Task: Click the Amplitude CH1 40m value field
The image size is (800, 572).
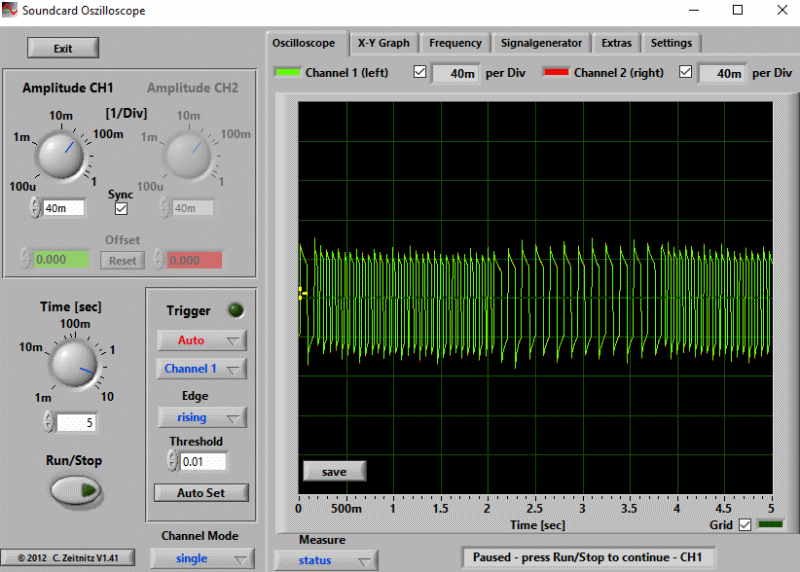Action: point(63,208)
